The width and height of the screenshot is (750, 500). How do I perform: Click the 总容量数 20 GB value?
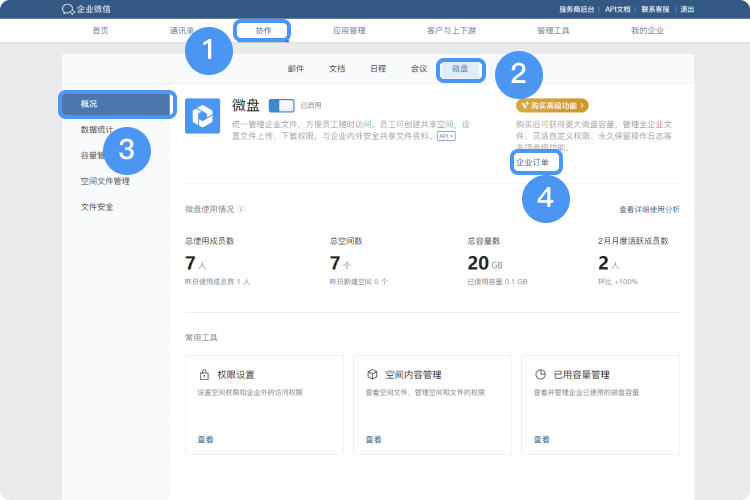pyautogui.click(x=485, y=263)
